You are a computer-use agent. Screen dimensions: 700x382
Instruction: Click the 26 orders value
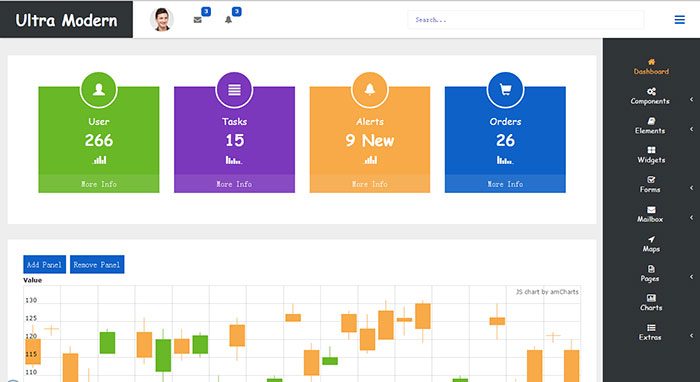[x=505, y=141]
